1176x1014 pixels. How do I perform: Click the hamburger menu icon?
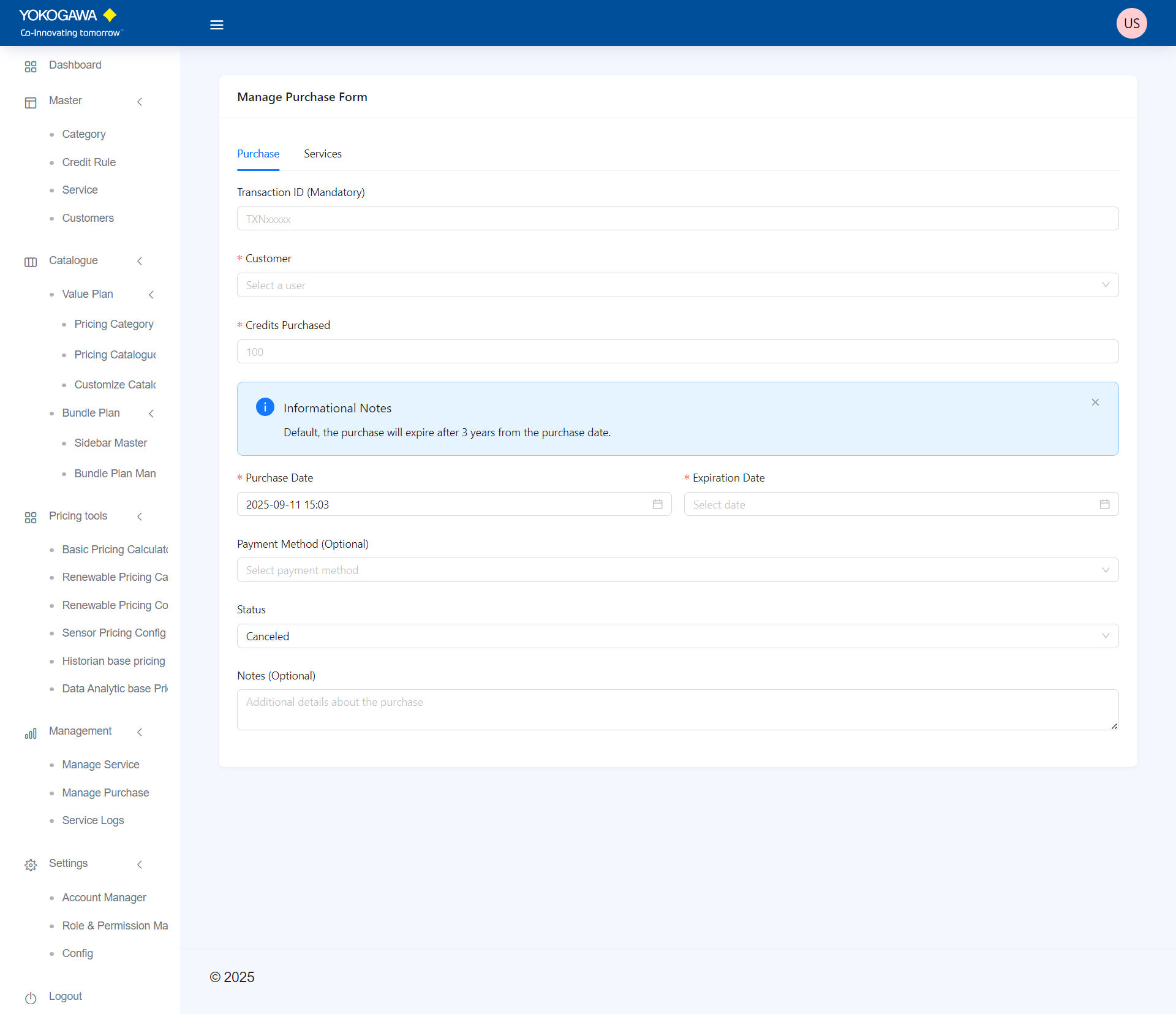click(217, 25)
